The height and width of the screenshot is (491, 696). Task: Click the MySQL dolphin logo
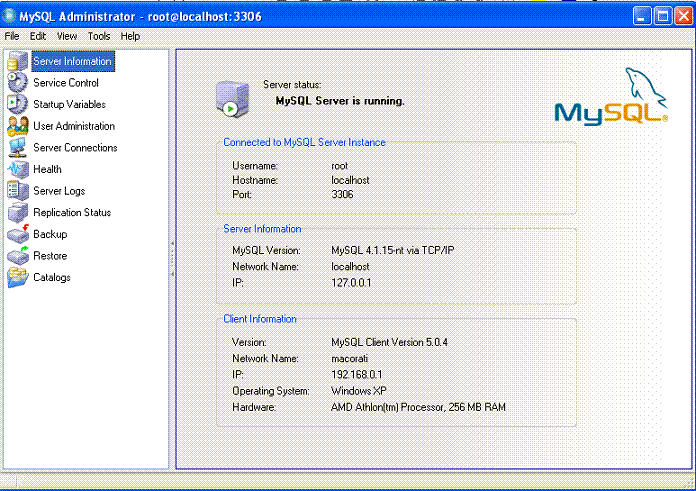pos(611,96)
